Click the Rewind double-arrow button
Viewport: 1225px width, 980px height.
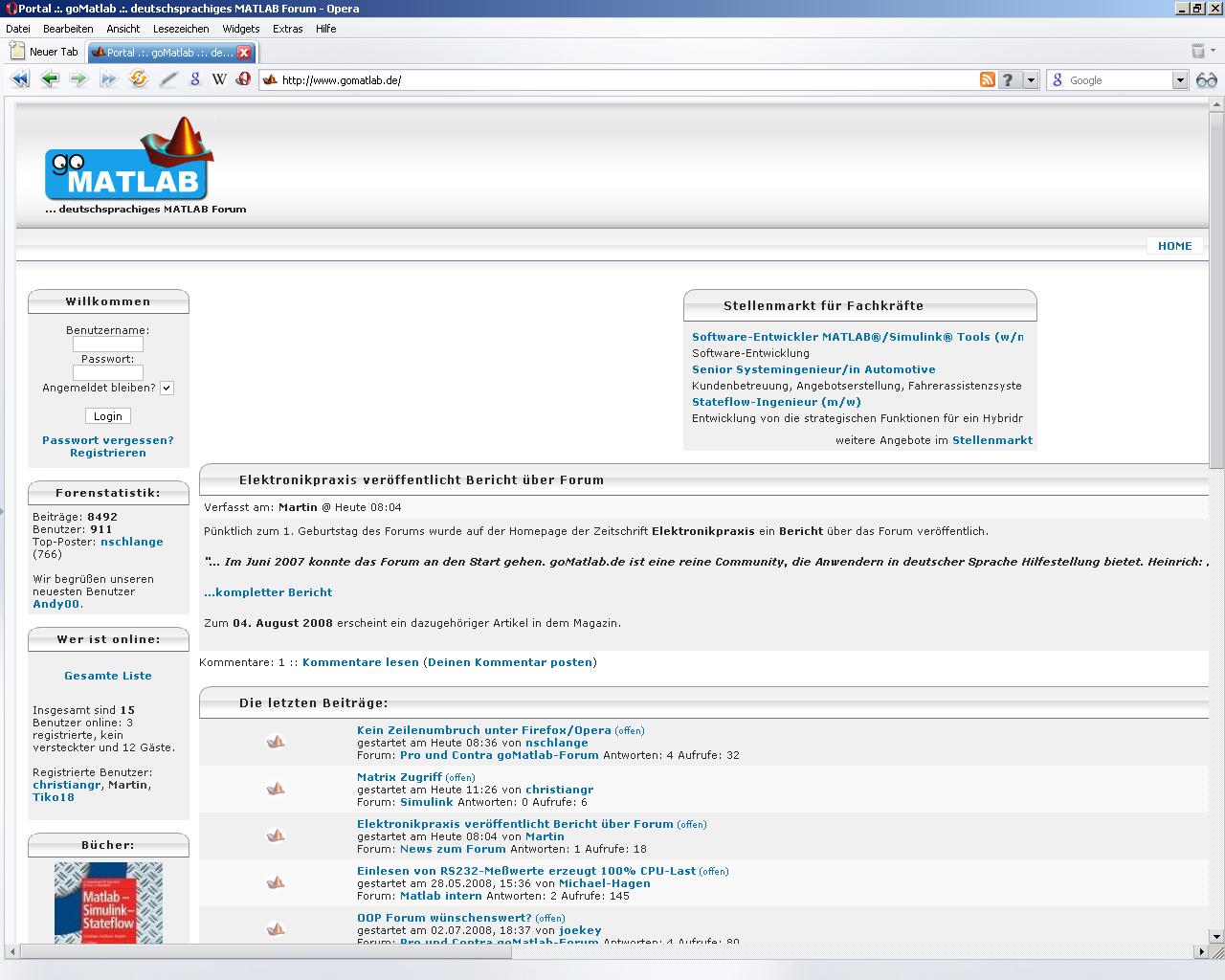(x=20, y=79)
